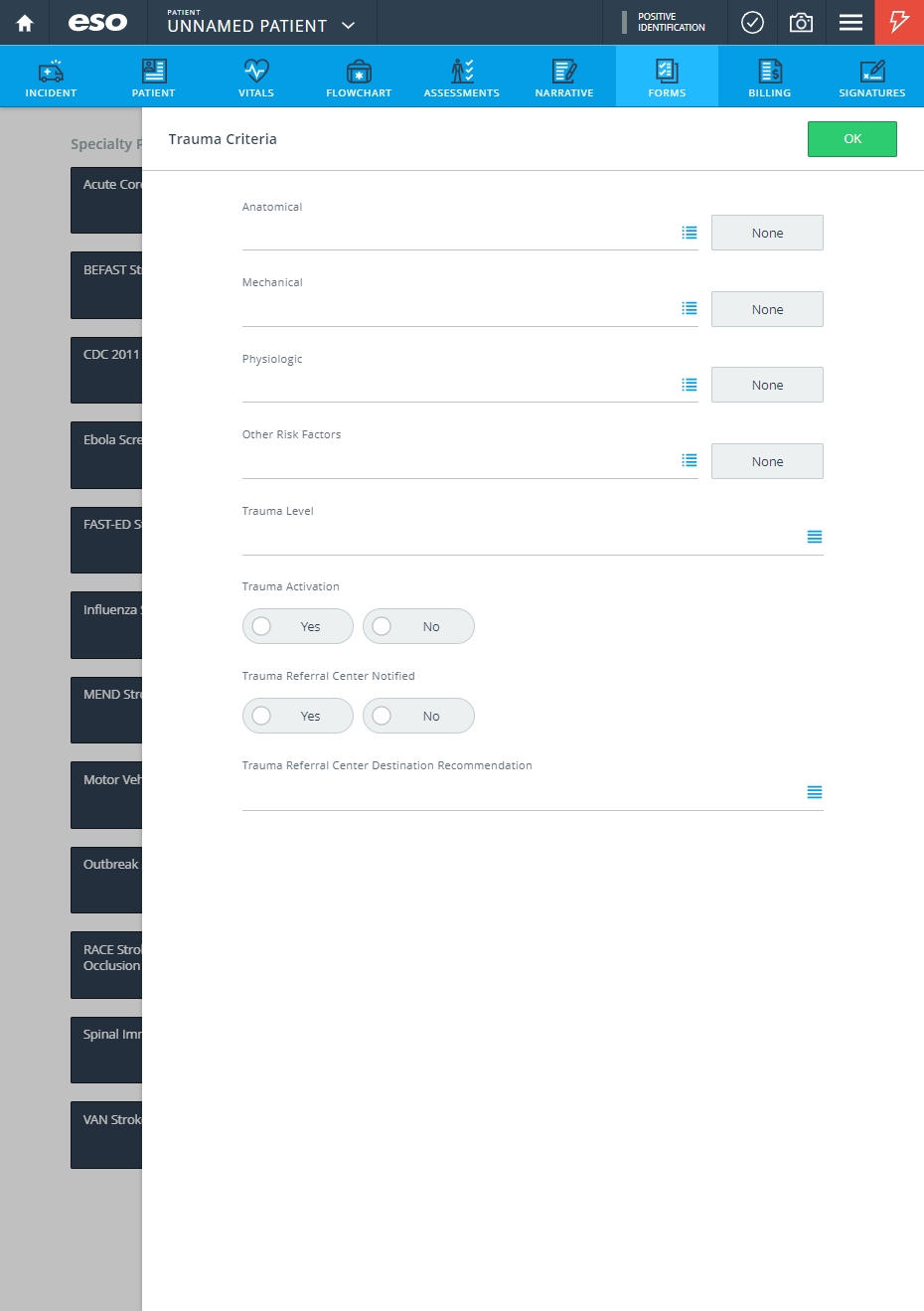Click the red lightning bolt icon
The width and height of the screenshot is (924, 1311).
click(899, 22)
